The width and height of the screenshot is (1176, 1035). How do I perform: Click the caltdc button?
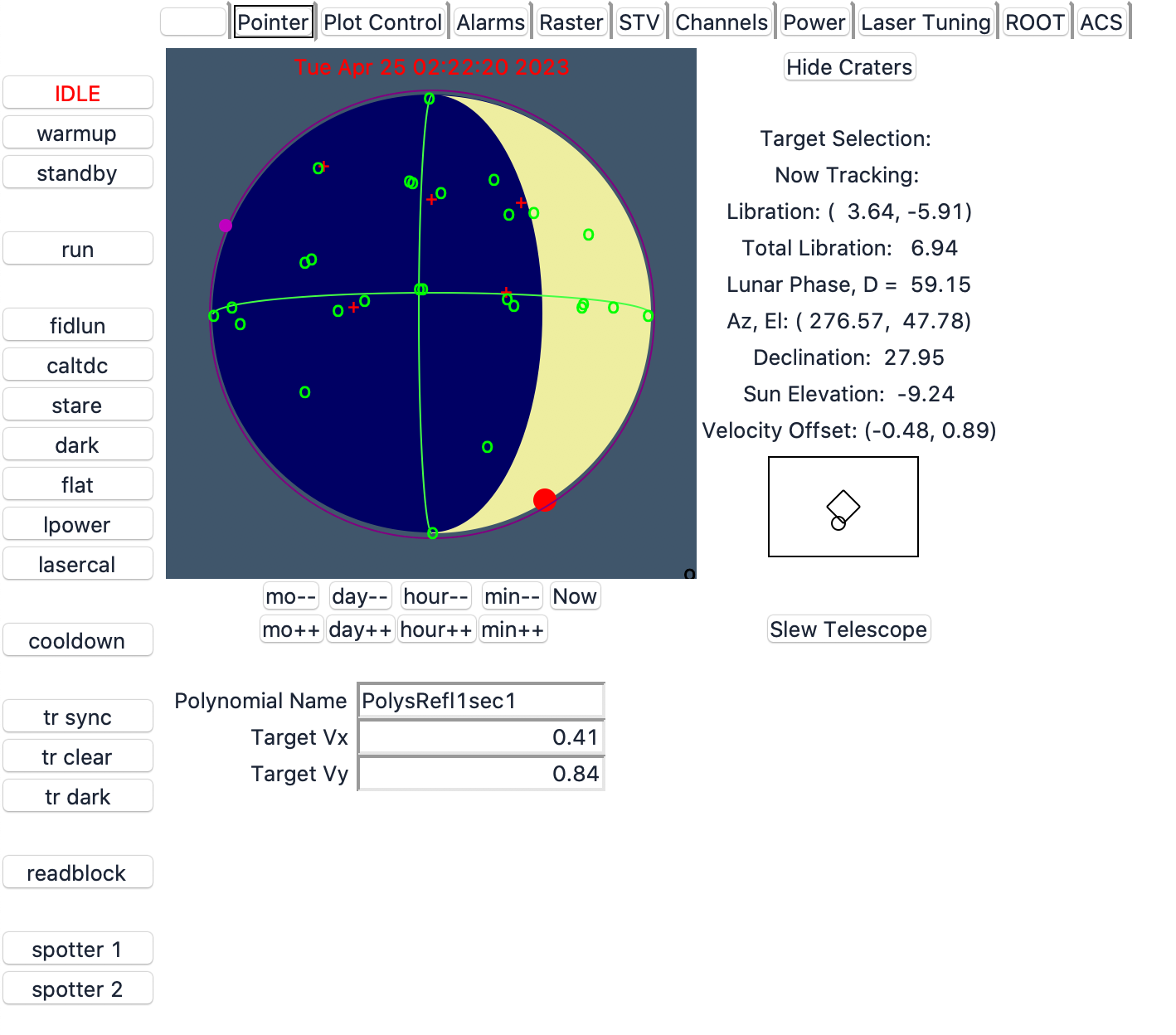point(78,365)
